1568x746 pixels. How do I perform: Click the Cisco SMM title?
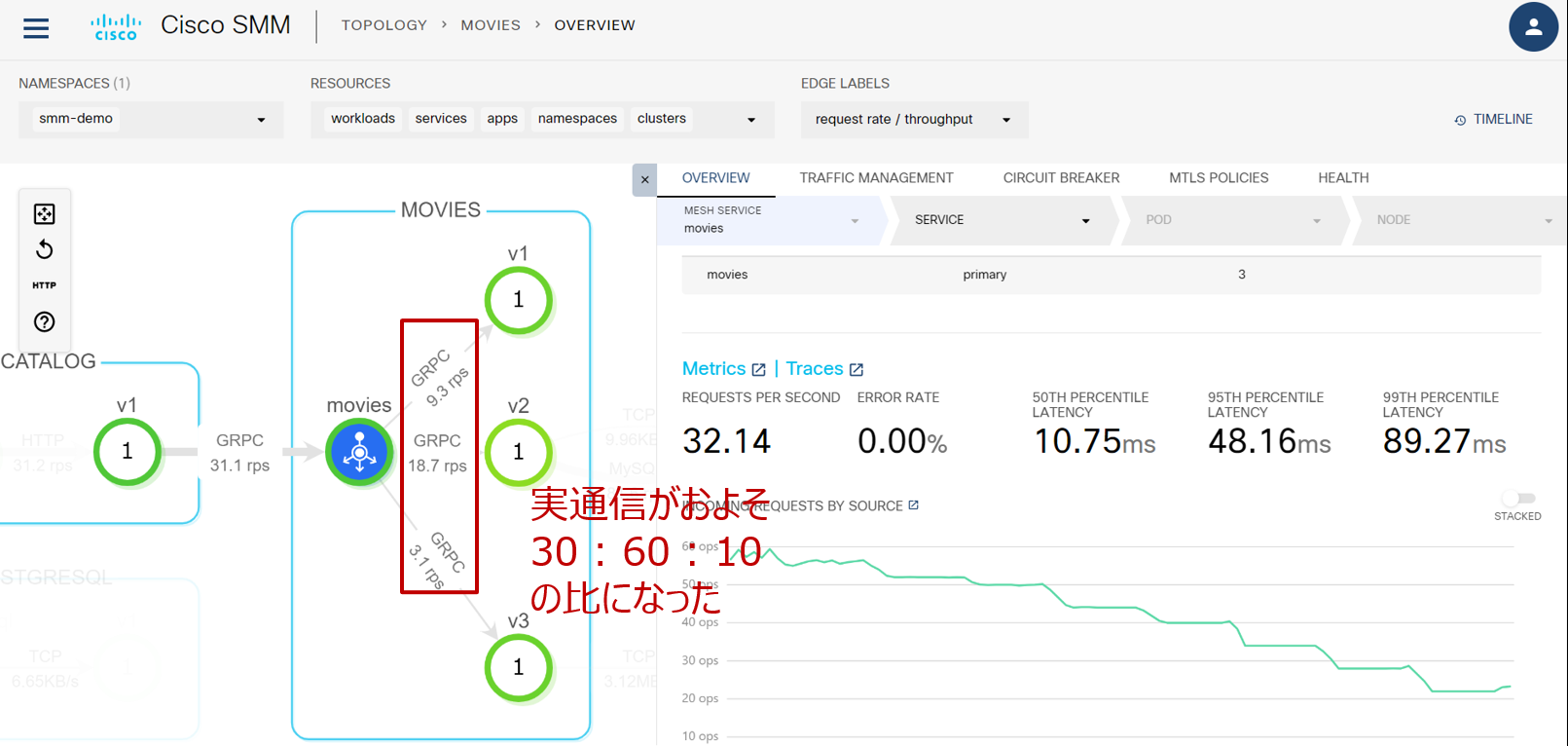click(226, 25)
